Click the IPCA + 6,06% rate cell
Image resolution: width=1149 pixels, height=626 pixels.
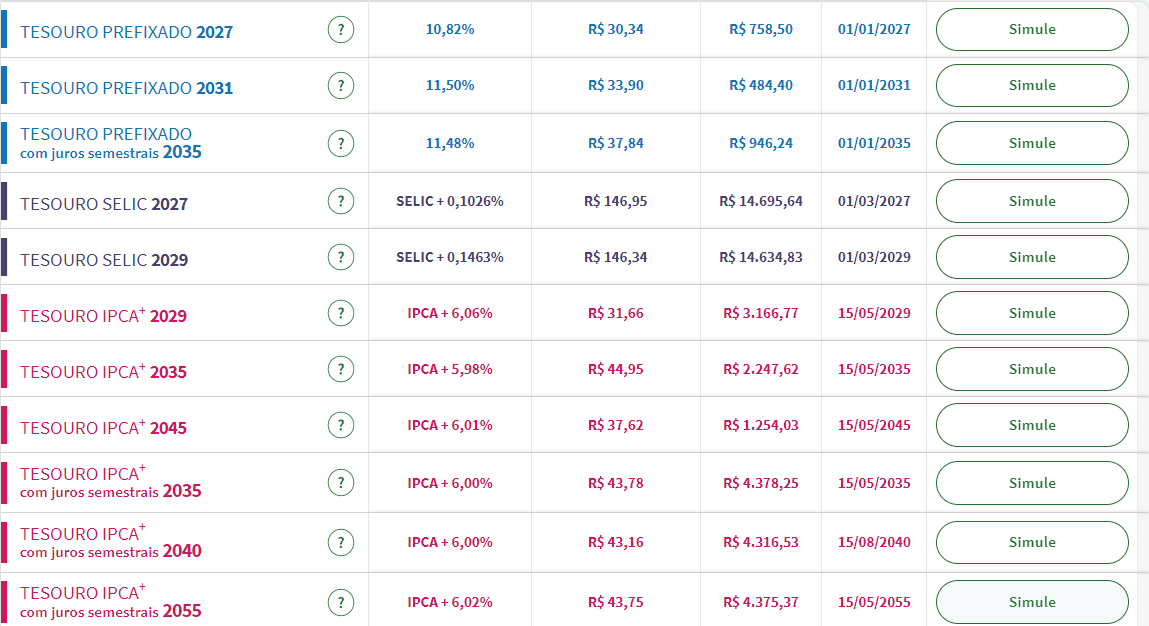450,313
